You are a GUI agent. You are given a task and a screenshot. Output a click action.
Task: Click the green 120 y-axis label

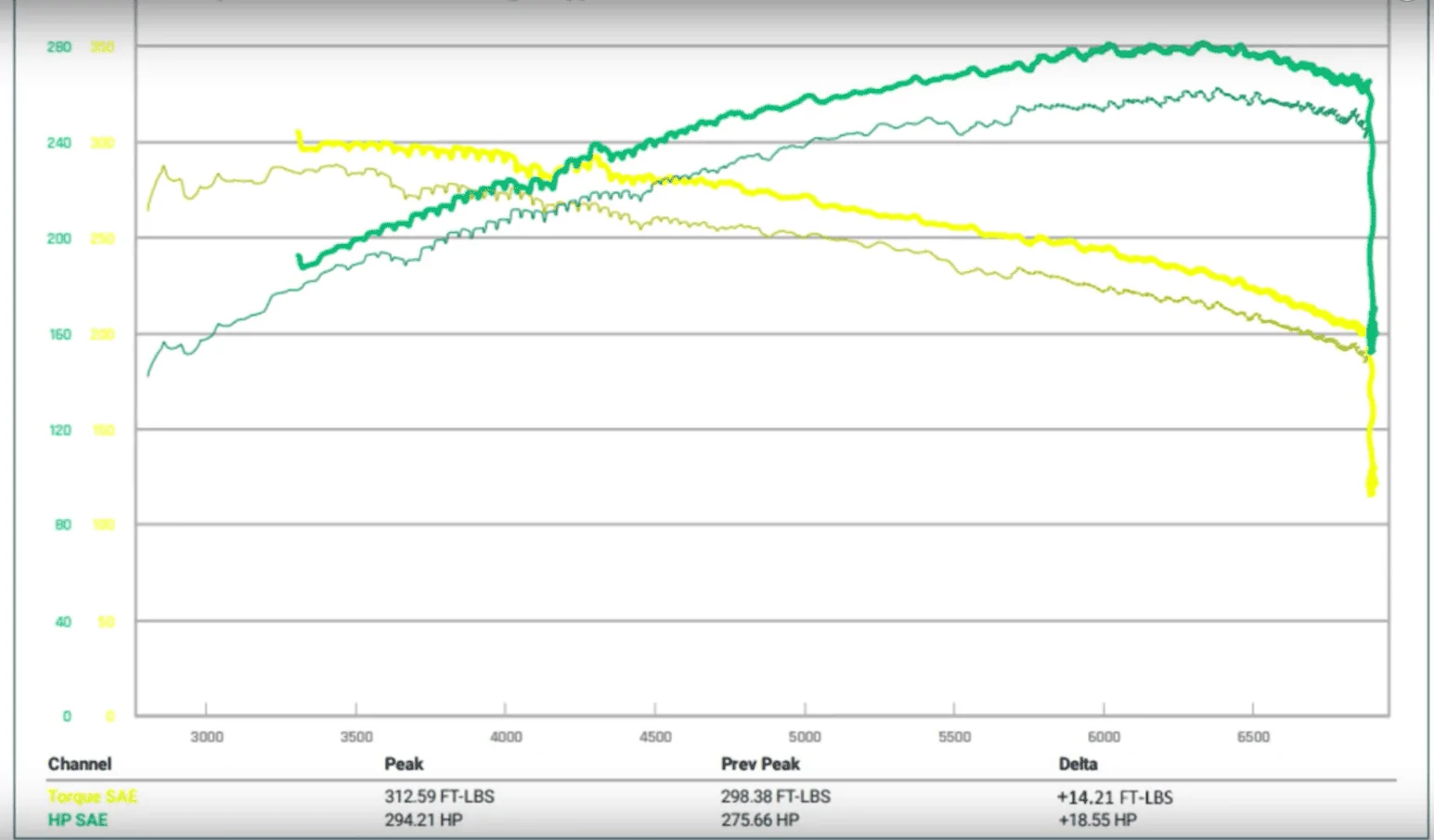[x=59, y=430]
